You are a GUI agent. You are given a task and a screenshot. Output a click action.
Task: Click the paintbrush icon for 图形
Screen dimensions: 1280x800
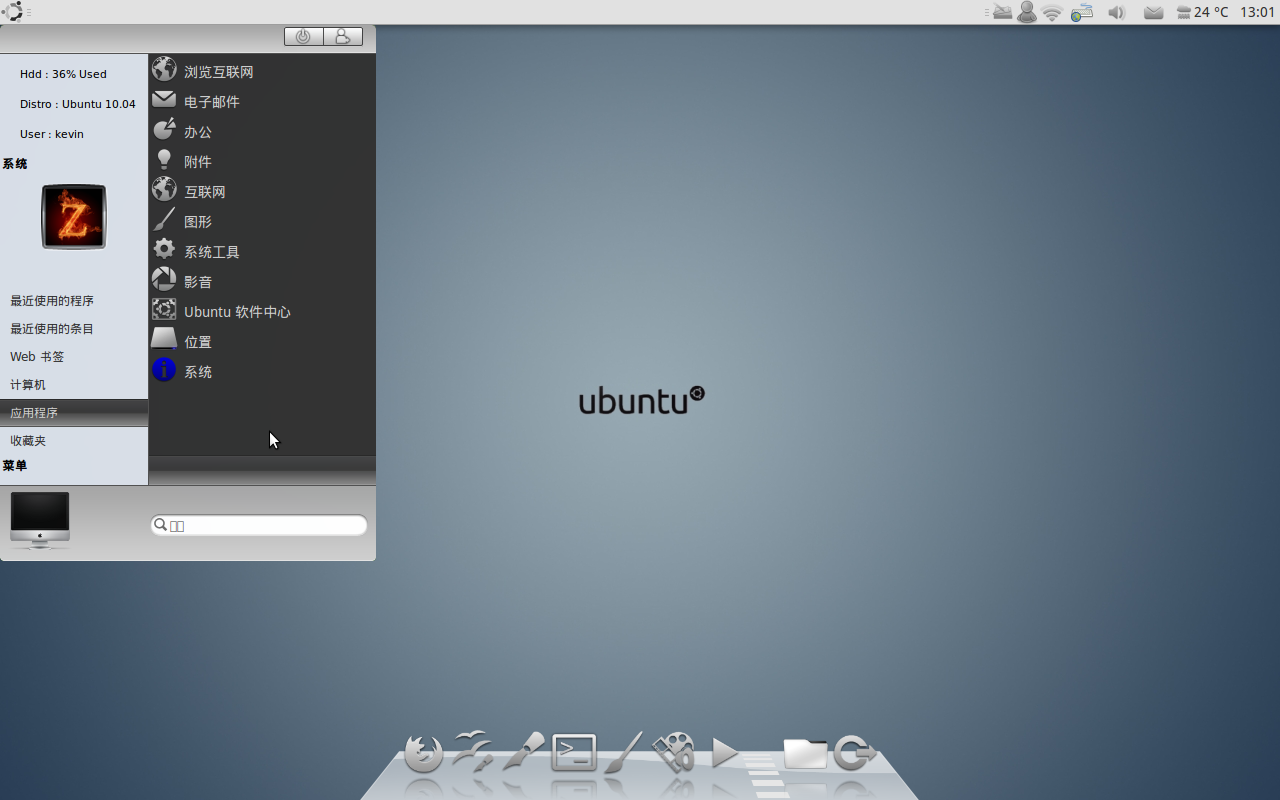click(164, 220)
